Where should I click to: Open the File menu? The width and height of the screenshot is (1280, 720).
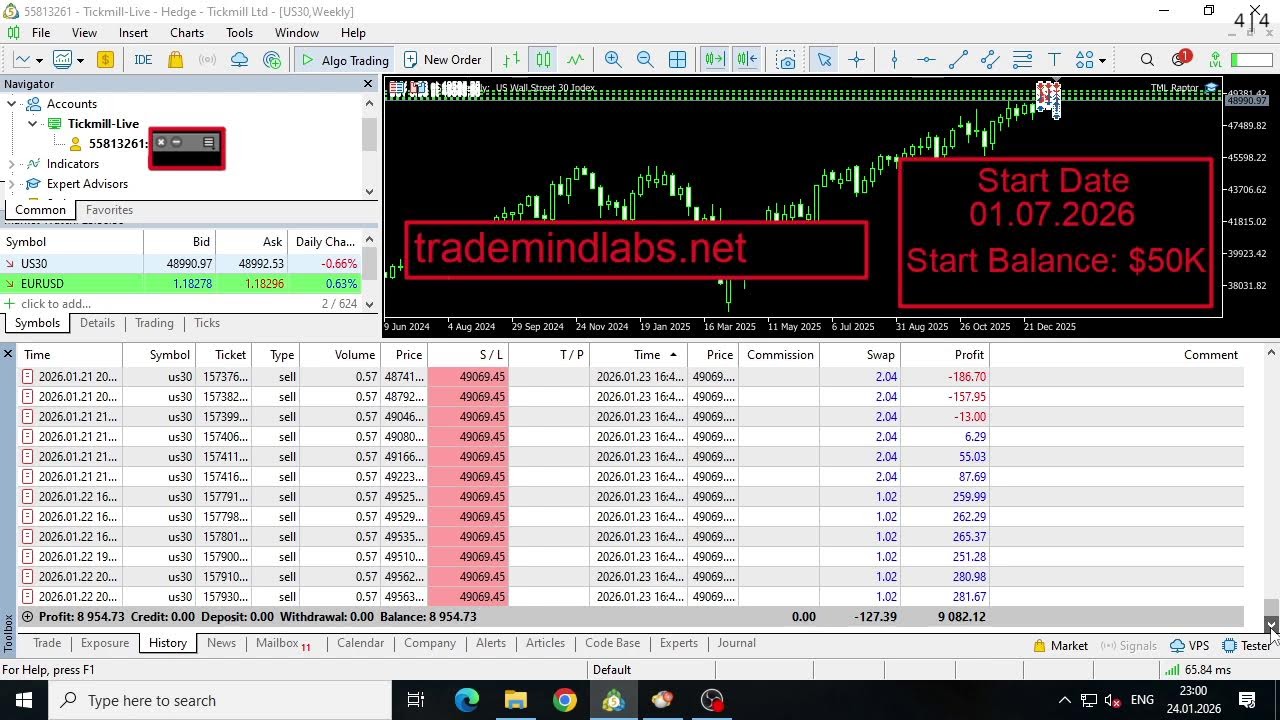(x=41, y=32)
